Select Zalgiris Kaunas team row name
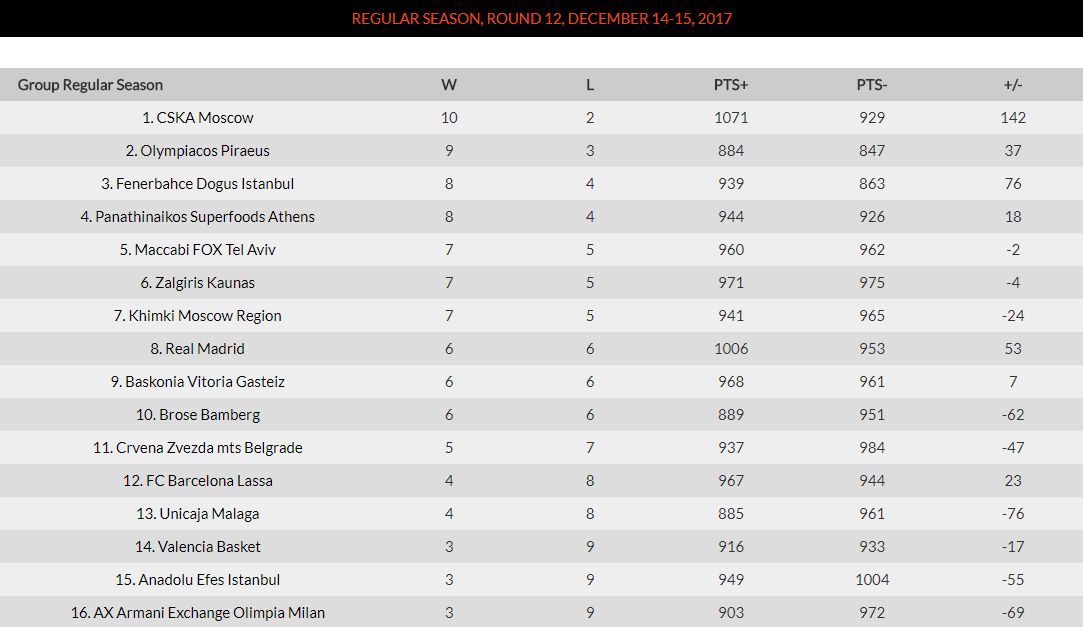The height and width of the screenshot is (627, 1083). coord(198,283)
